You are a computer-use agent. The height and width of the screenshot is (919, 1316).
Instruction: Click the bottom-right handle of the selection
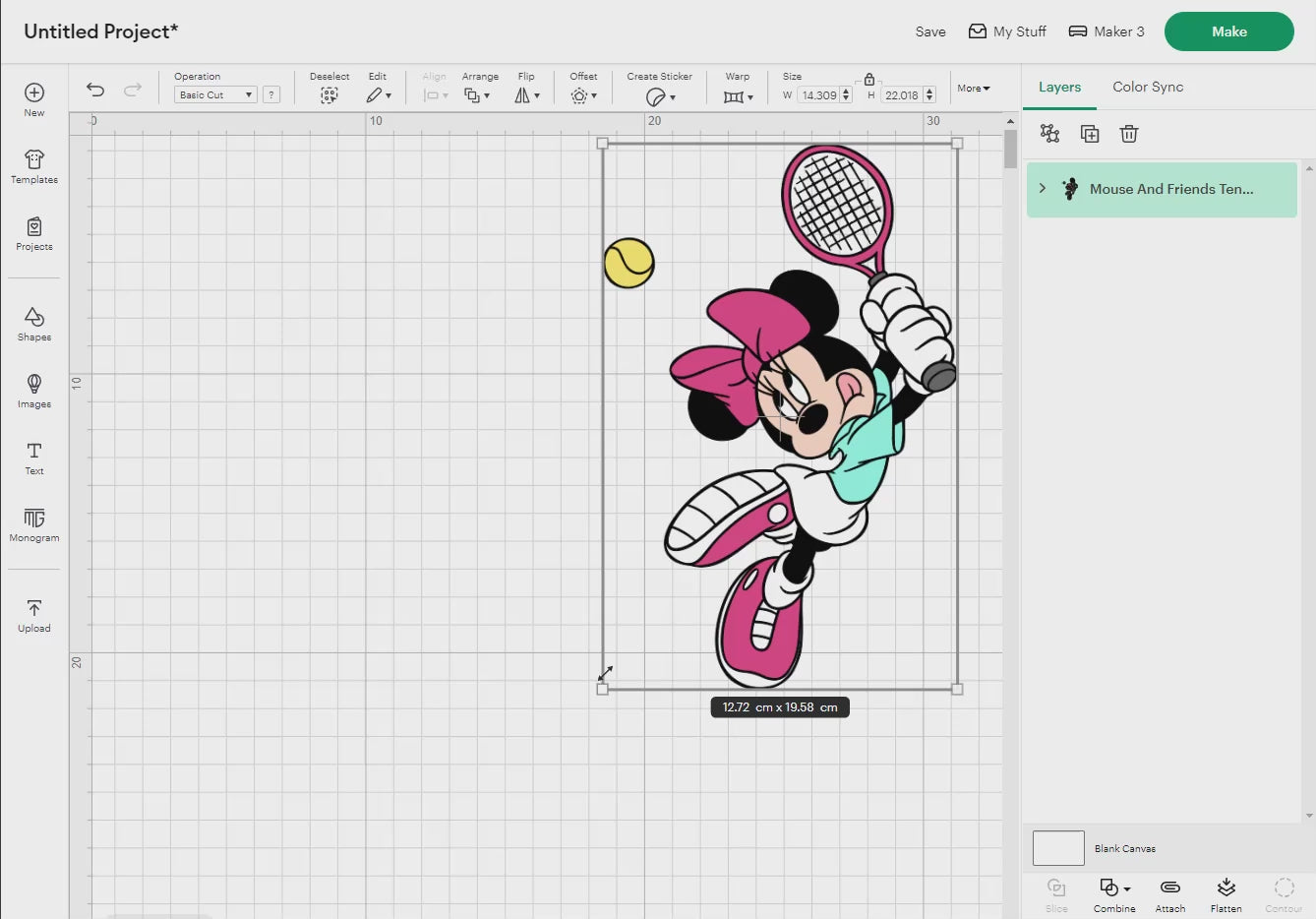click(957, 689)
